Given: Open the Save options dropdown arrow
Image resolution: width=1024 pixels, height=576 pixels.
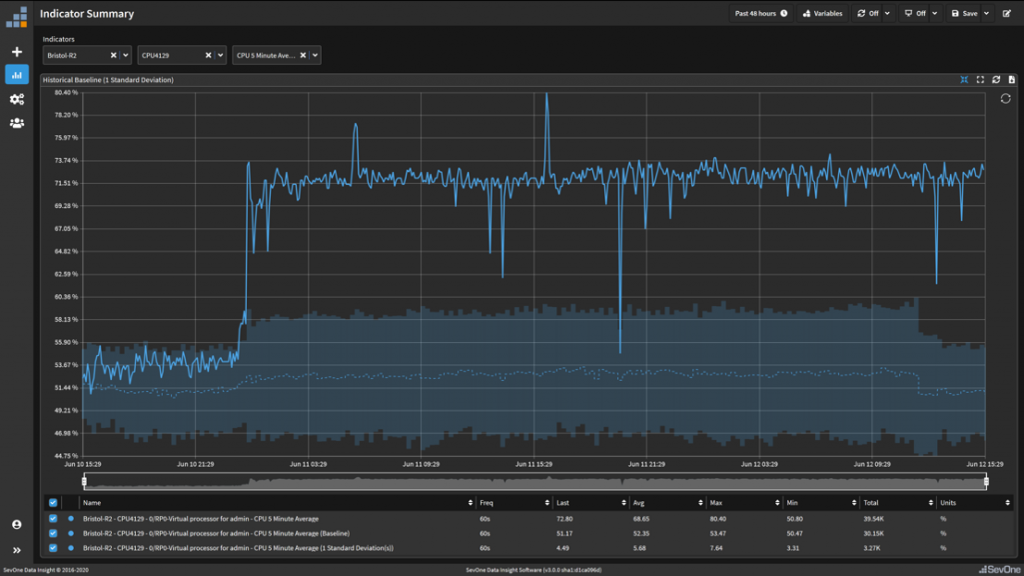Looking at the screenshot, I should (987, 13).
